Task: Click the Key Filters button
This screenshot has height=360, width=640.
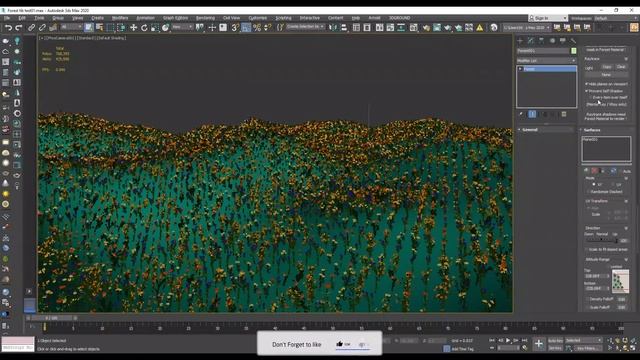Action: pyautogui.click(x=589, y=348)
